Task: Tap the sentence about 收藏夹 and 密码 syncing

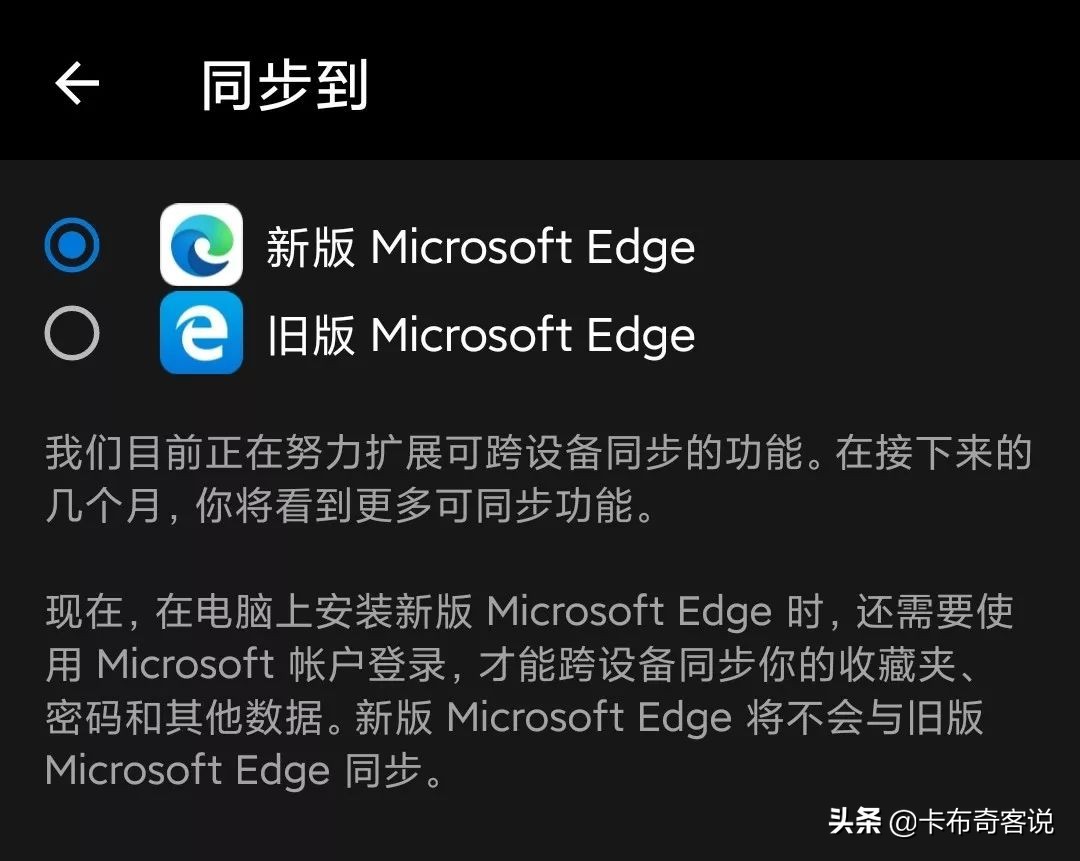Action: coord(530,690)
